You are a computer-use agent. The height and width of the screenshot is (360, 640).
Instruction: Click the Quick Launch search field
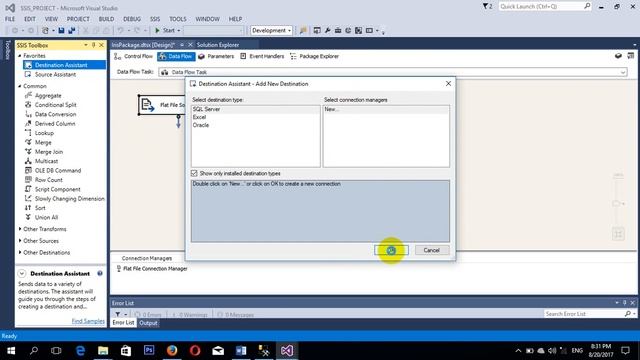541,7
